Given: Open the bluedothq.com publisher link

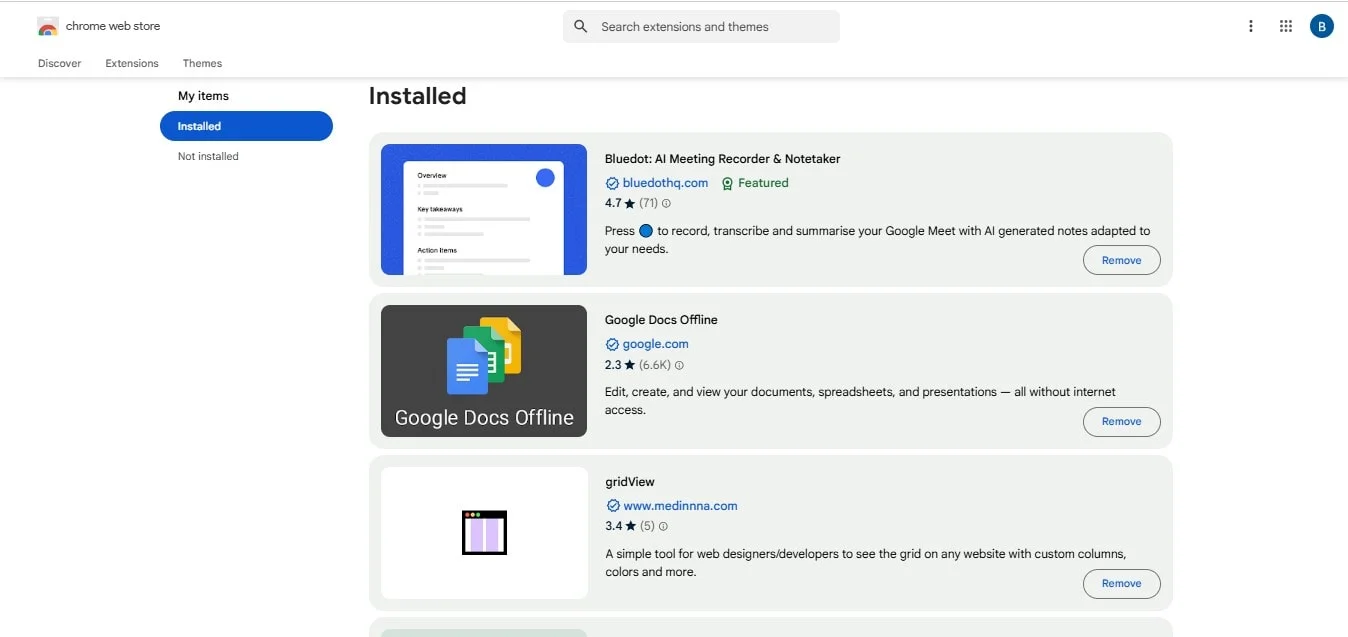Looking at the screenshot, I should [x=665, y=183].
